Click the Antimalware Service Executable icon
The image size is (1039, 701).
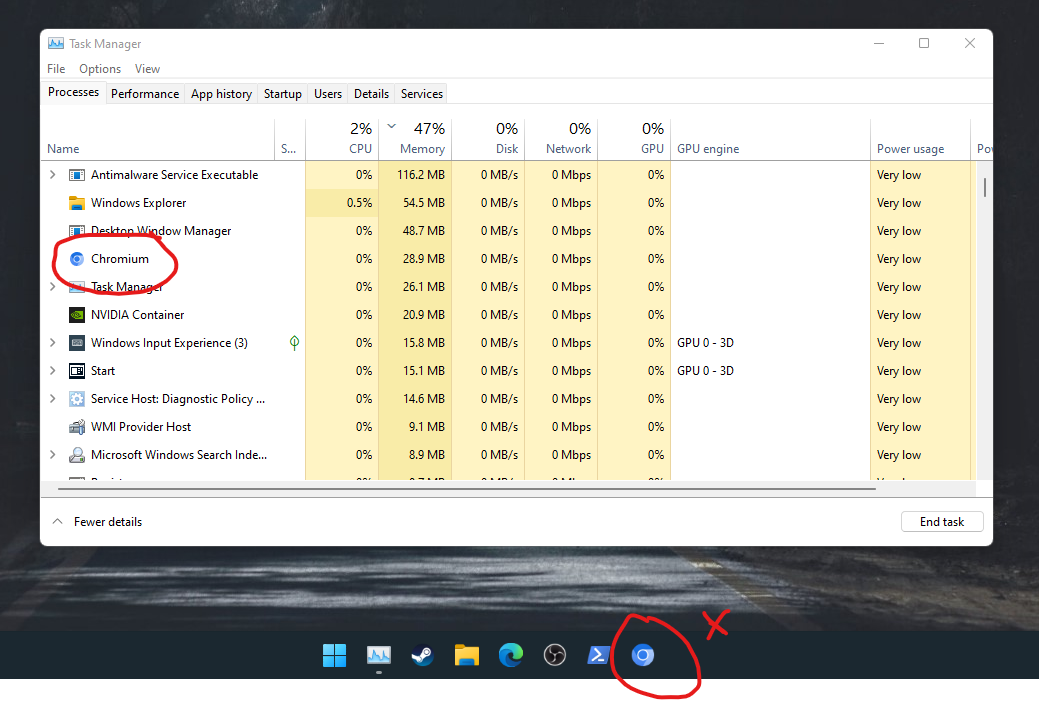point(77,175)
